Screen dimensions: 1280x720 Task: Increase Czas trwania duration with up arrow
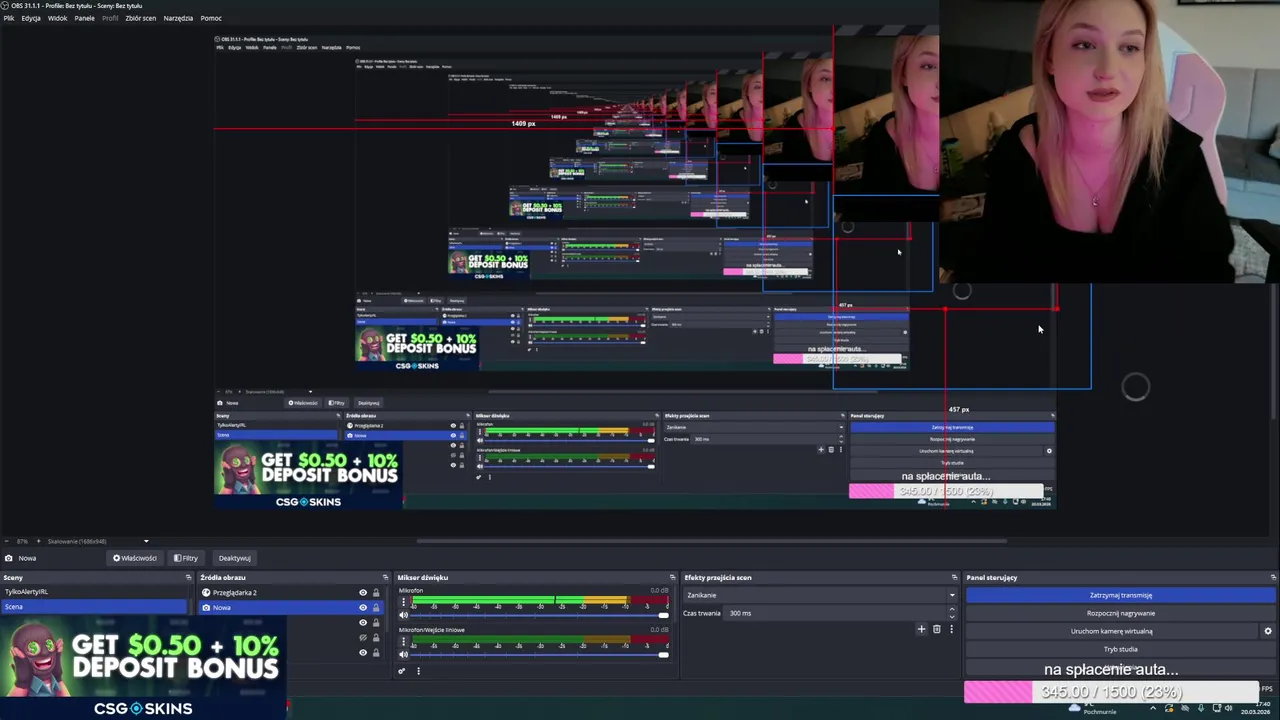click(x=951, y=610)
